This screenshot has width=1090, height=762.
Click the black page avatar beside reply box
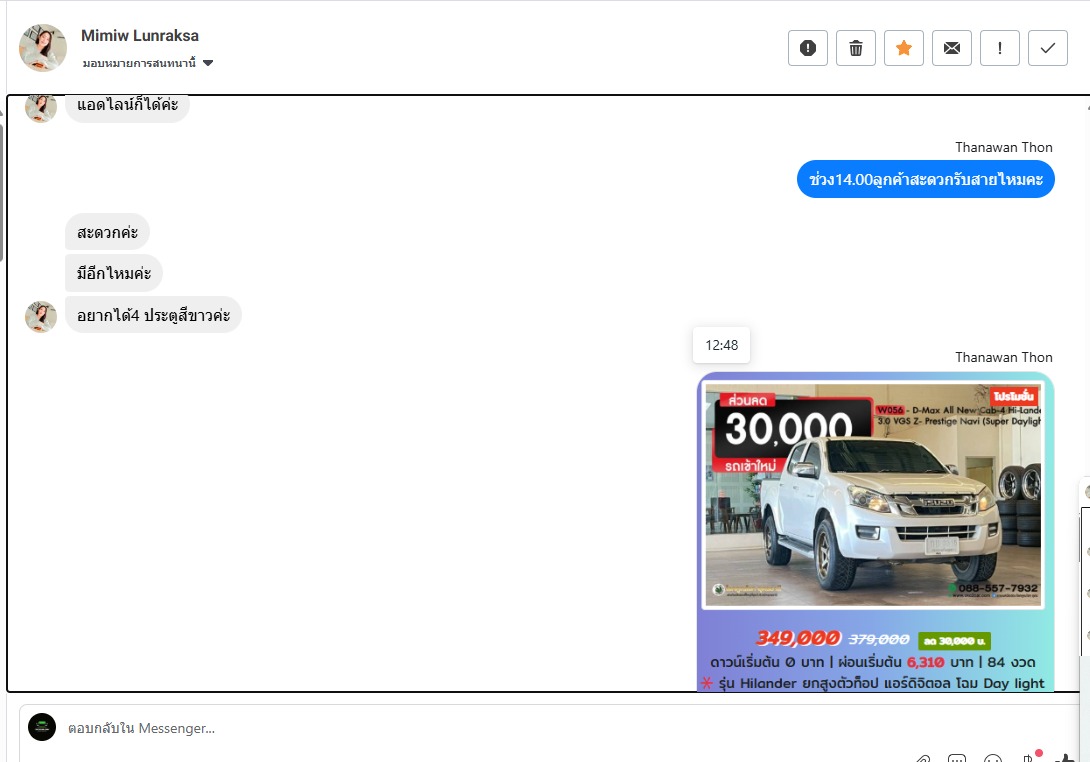pyautogui.click(x=42, y=727)
